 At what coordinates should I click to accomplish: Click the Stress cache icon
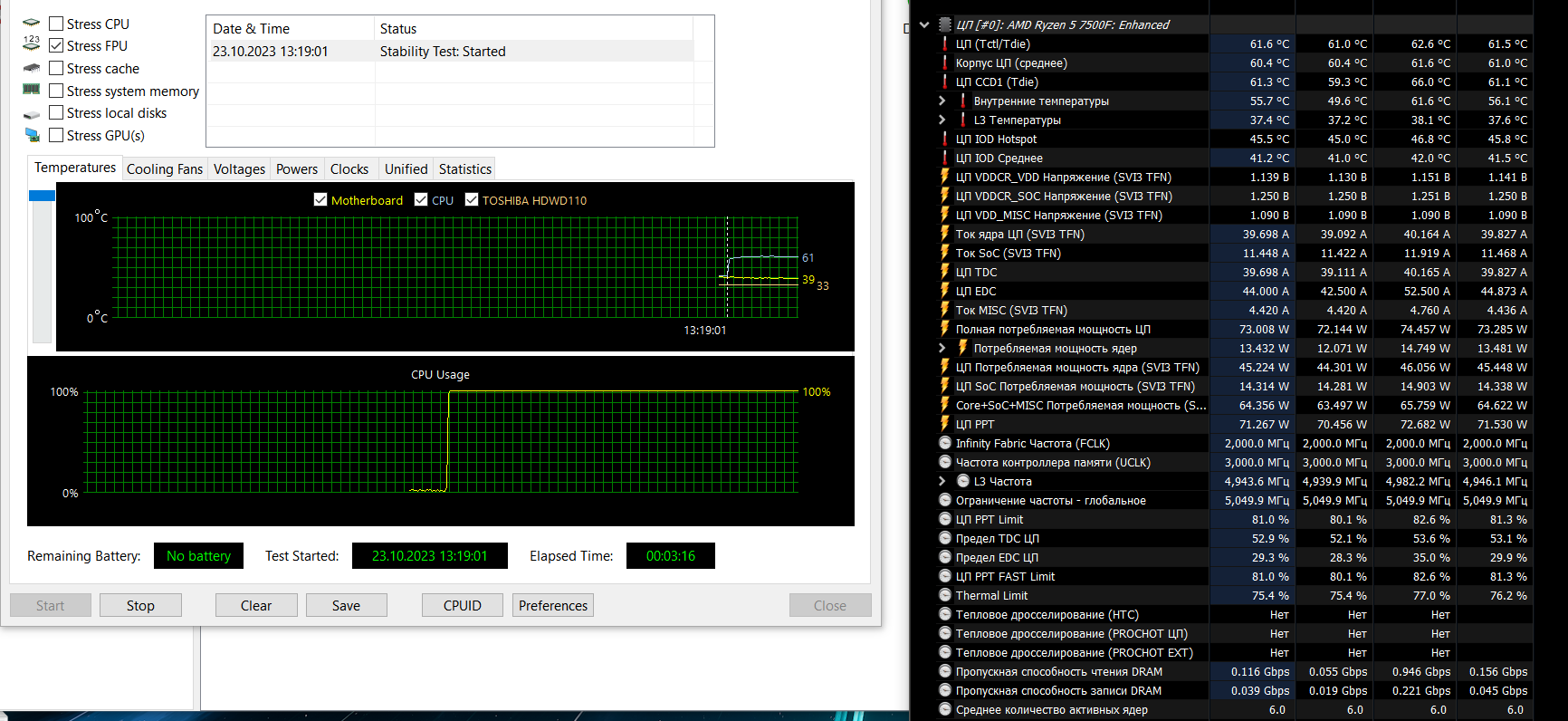click(x=32, y=68)
